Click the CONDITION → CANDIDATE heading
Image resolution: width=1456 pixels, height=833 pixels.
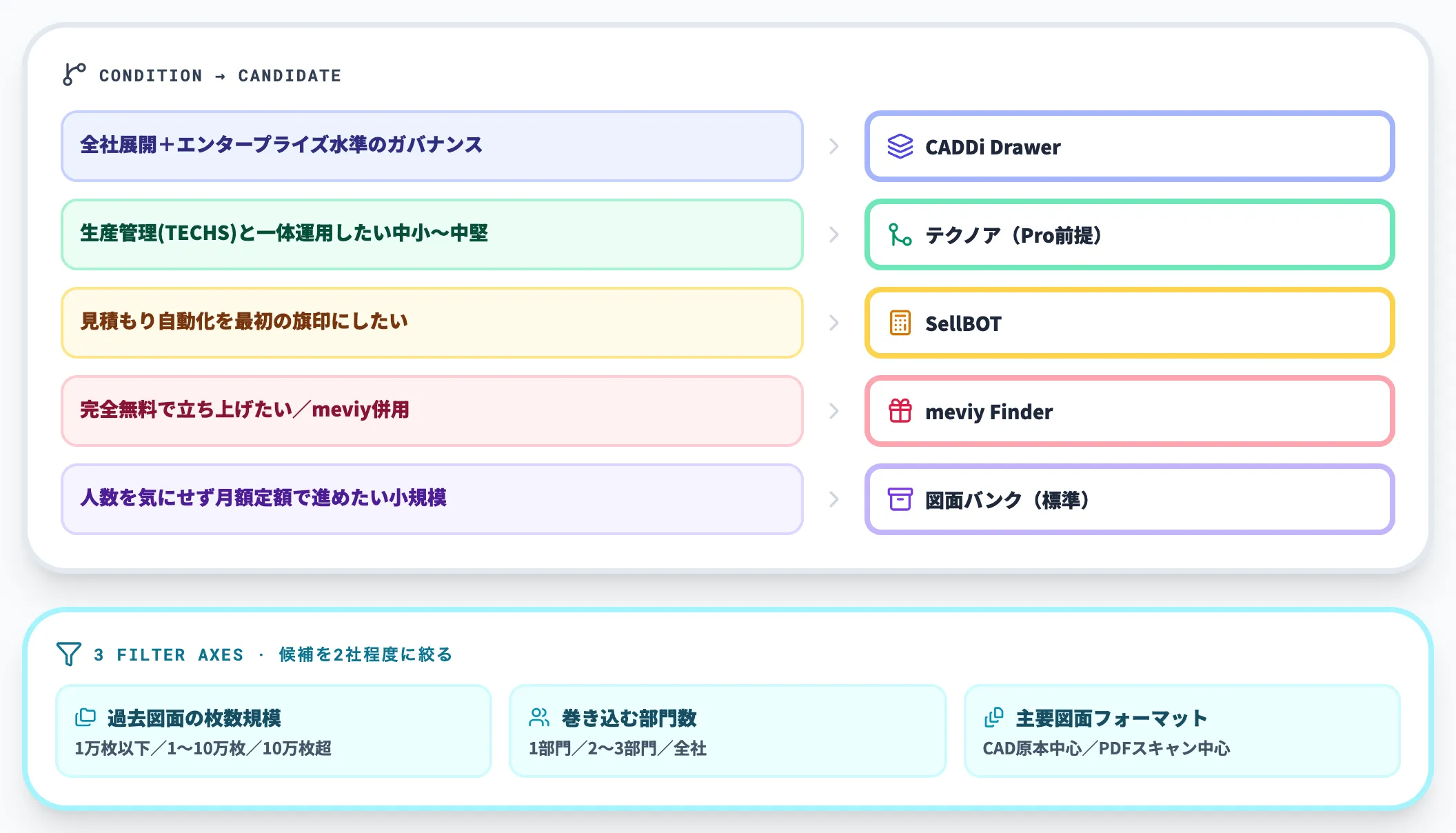[x=221, y=75]
